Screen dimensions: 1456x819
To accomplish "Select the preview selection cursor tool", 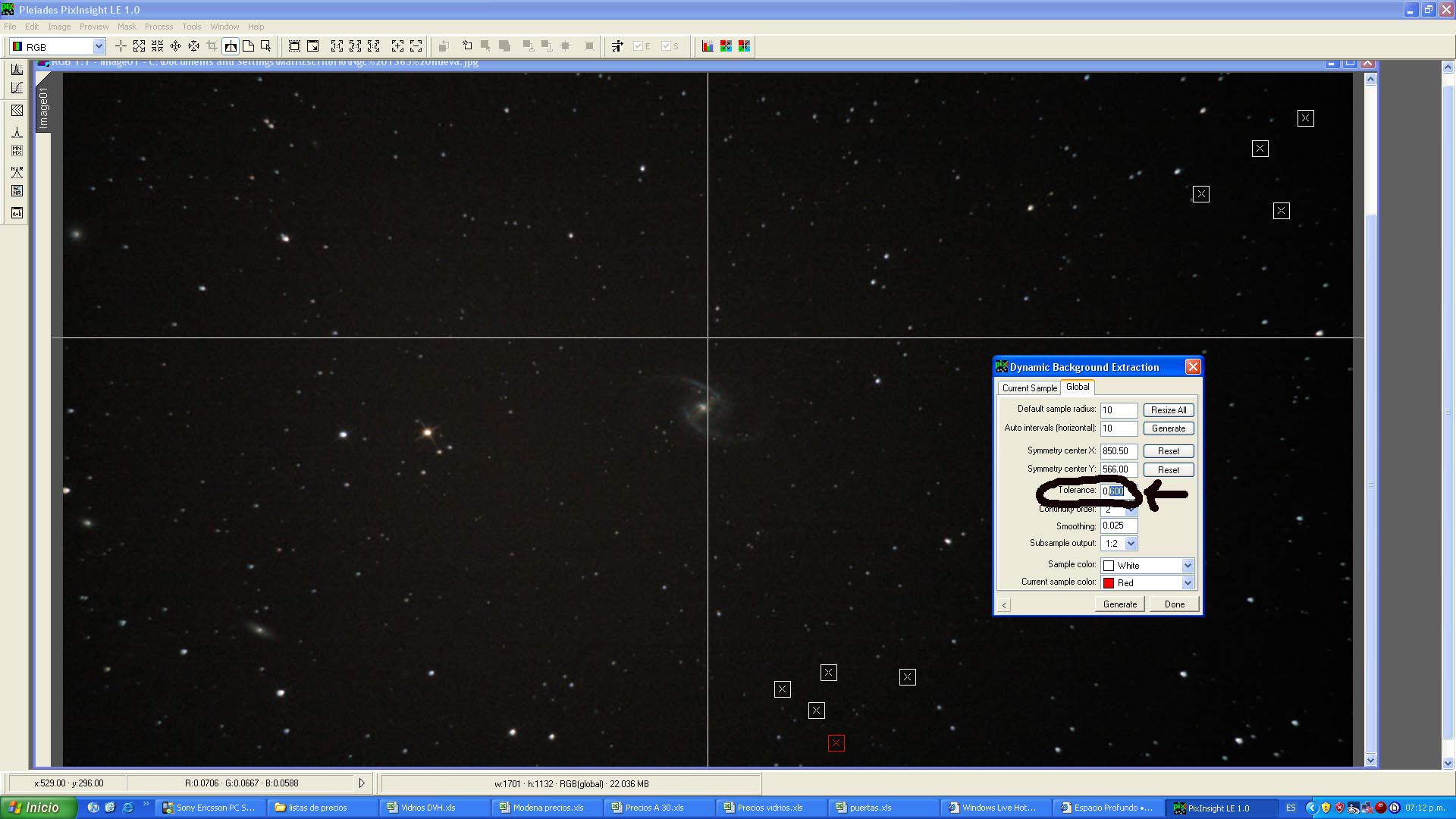I will click(x=266, y=46).
